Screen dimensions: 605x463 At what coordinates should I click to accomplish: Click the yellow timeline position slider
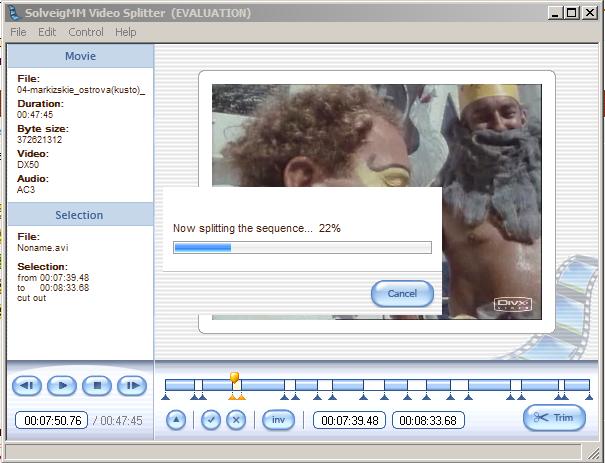234,377
